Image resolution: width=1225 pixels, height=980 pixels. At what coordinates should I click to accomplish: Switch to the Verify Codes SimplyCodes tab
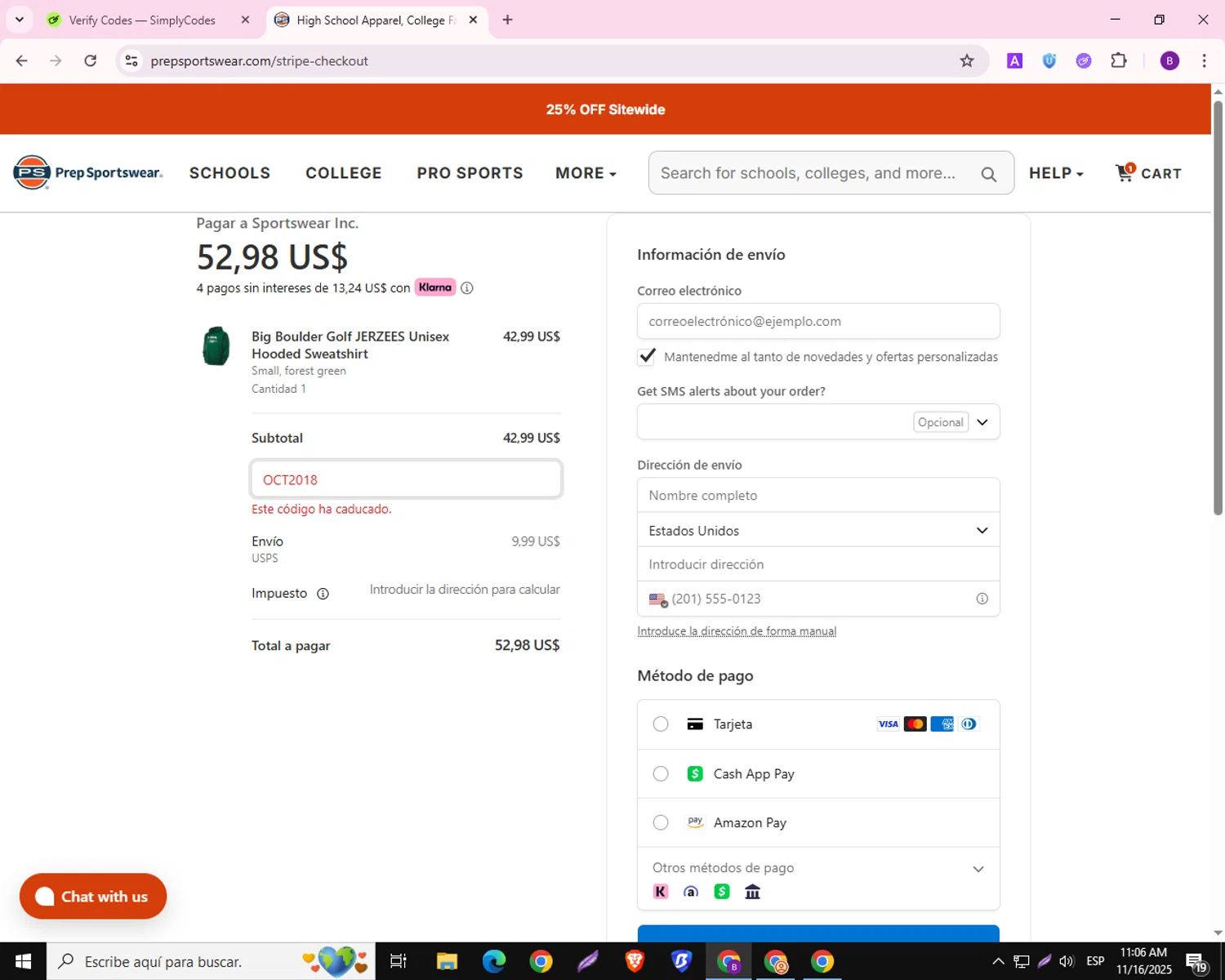click(142, 20)
